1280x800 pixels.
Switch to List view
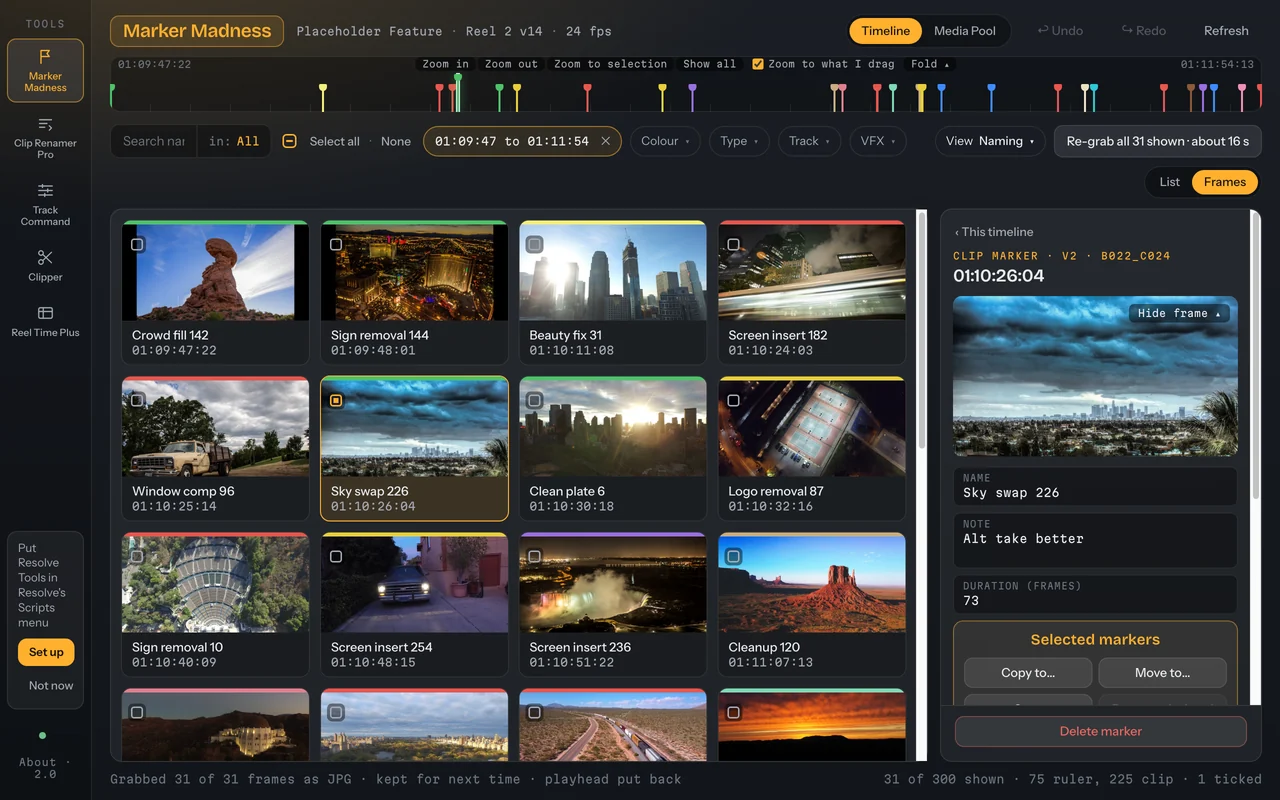click(x=1169, y=182)
